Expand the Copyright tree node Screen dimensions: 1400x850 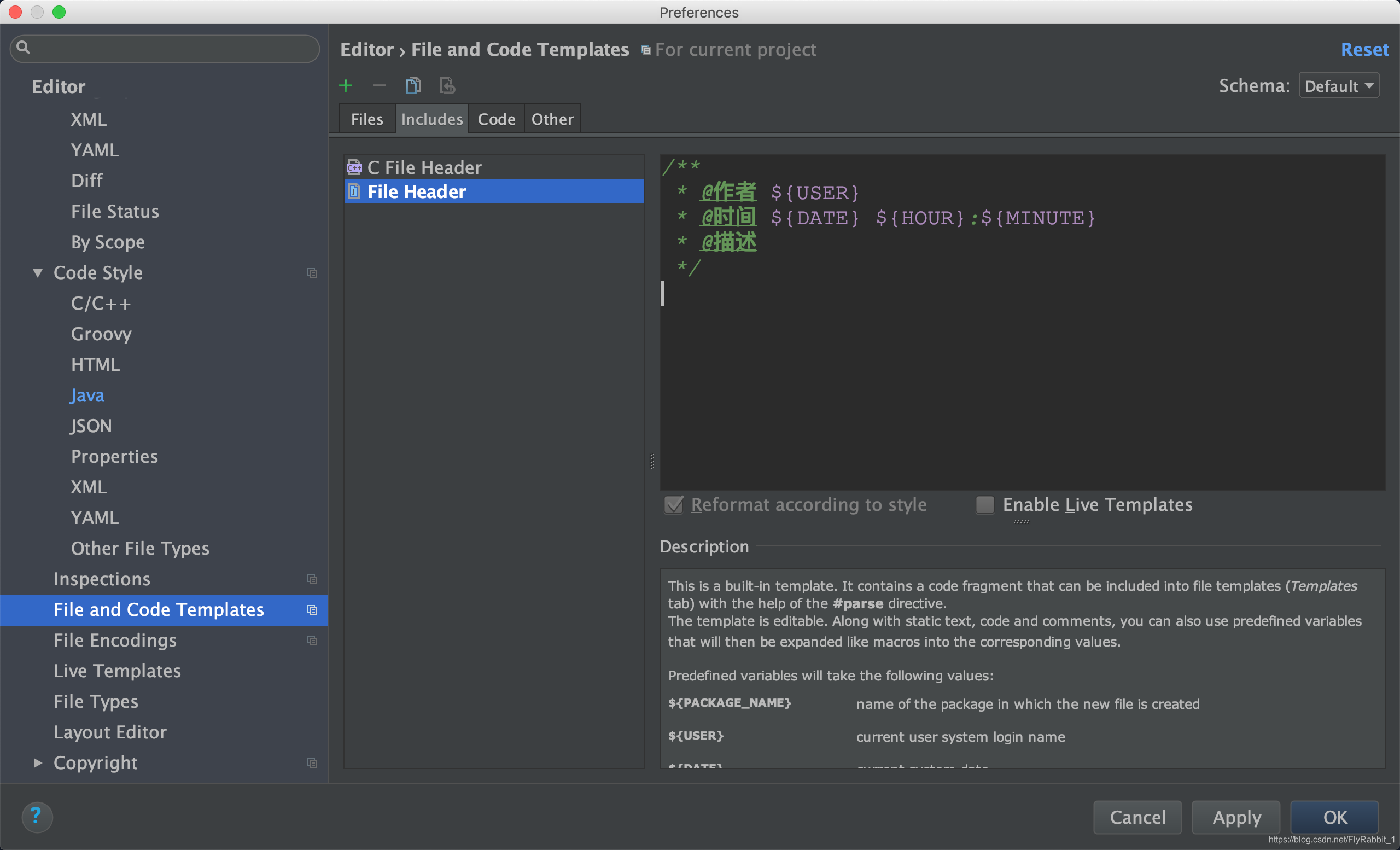coord(38,763)
